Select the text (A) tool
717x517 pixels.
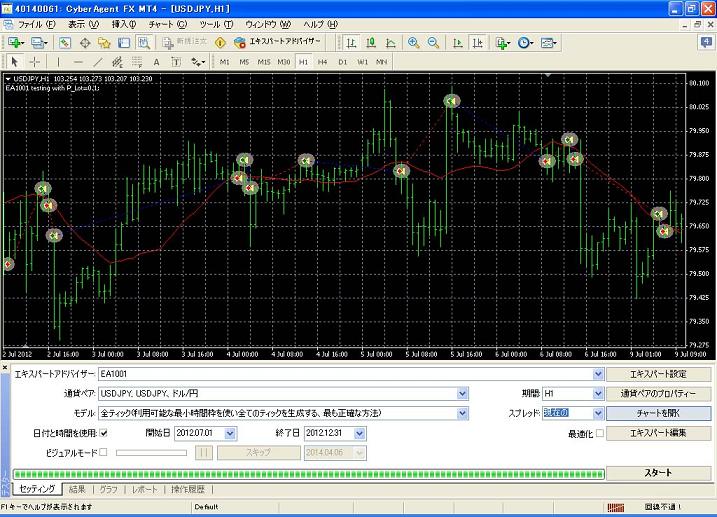[156, 62]
